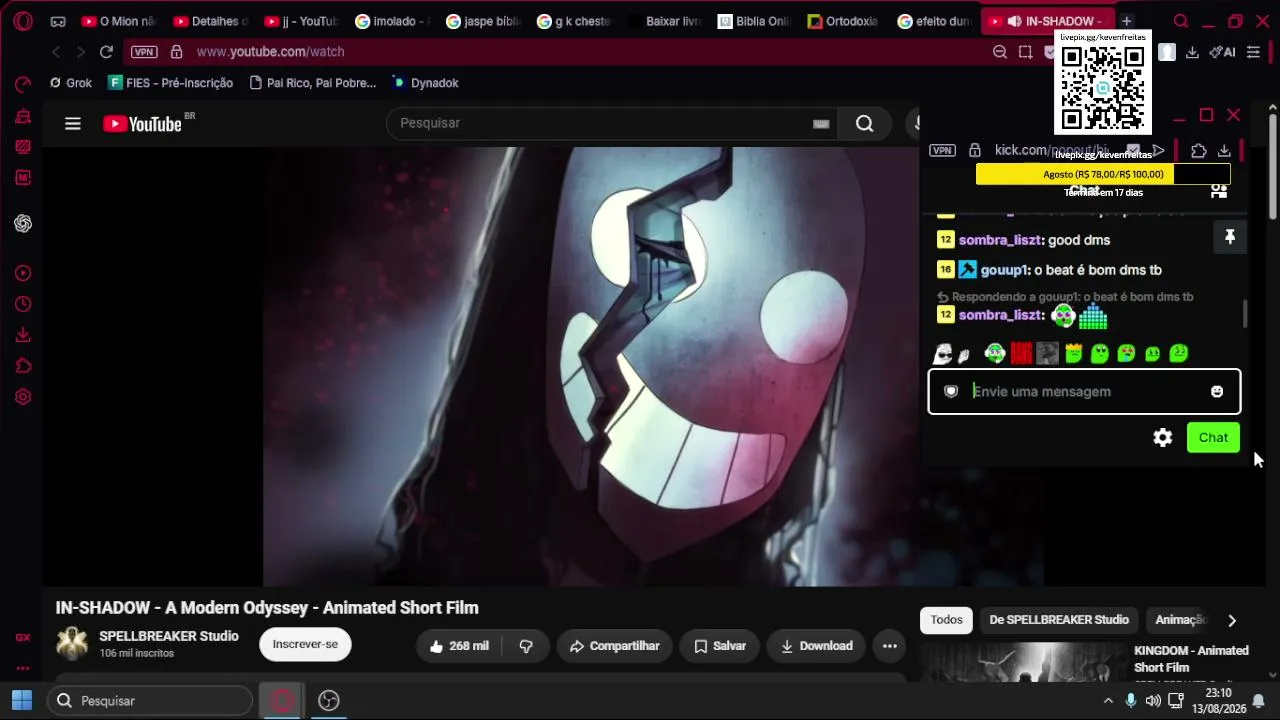This screenshot has width=1280, height=720.
Task: Send message with green Chat button
Action: tap(1213, 438)
